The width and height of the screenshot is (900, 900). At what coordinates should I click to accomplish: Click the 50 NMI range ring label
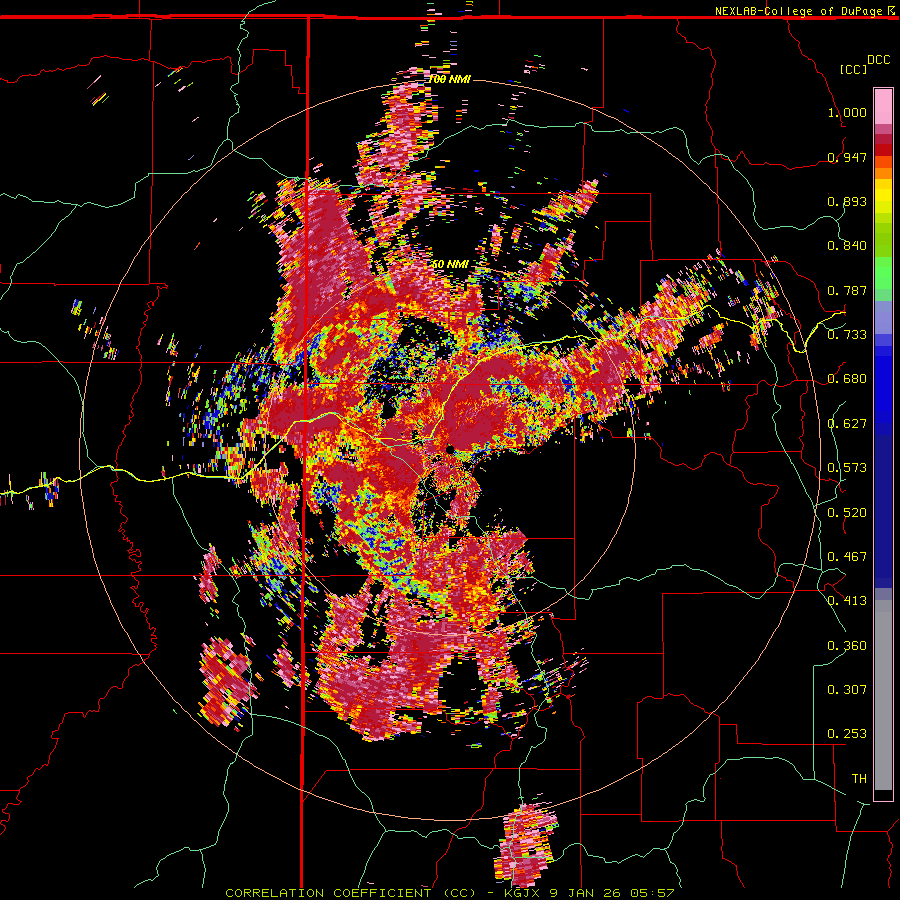[x=449, y=264]
